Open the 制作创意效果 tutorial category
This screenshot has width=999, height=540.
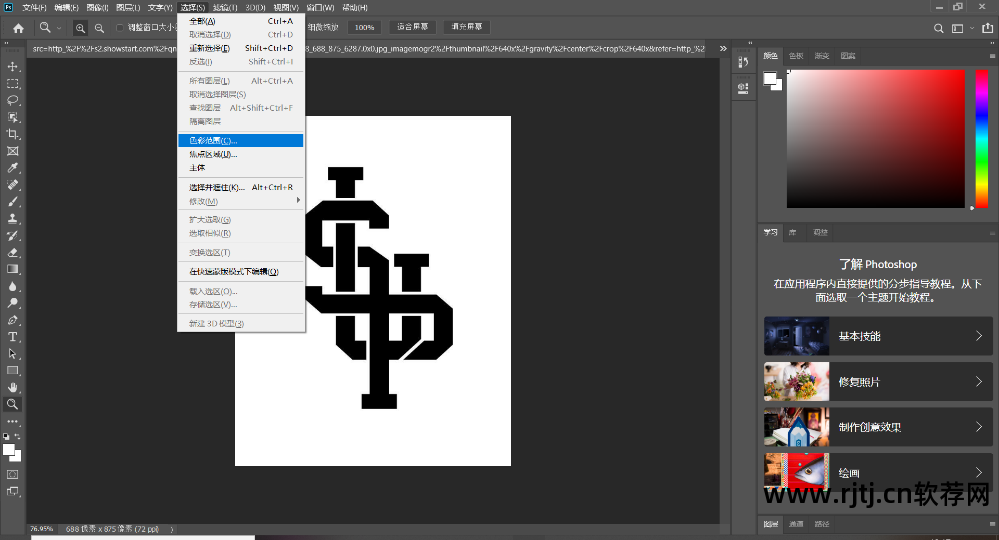click(x=879, y=427)
